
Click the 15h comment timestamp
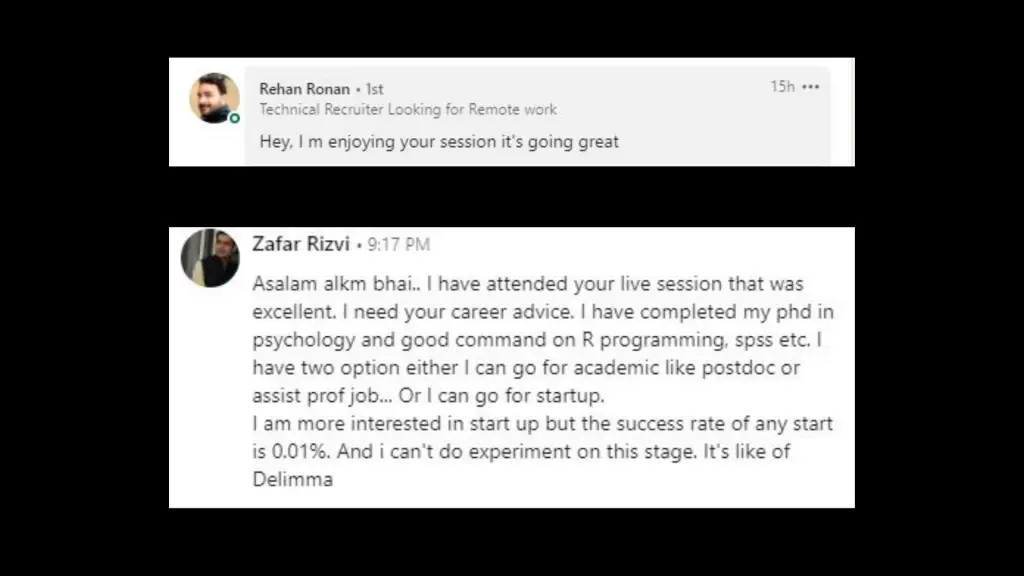[782, 87]
